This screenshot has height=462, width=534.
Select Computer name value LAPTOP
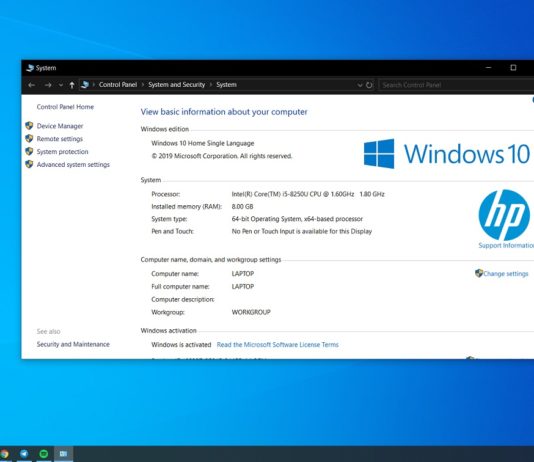(243, 274)
